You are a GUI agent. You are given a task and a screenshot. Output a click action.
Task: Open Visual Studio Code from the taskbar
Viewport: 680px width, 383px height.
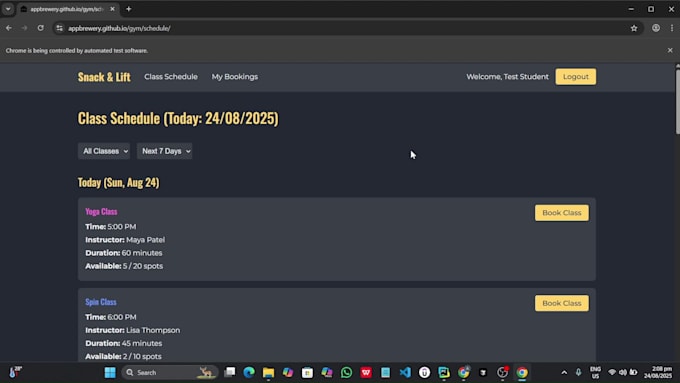(x=405, y=372)
